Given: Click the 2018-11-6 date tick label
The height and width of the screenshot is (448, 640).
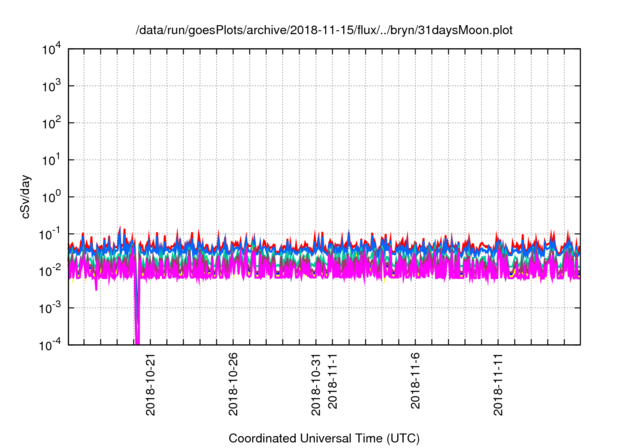Looking at the screenshot, I should pyautogui.click(x=416, y=382).
